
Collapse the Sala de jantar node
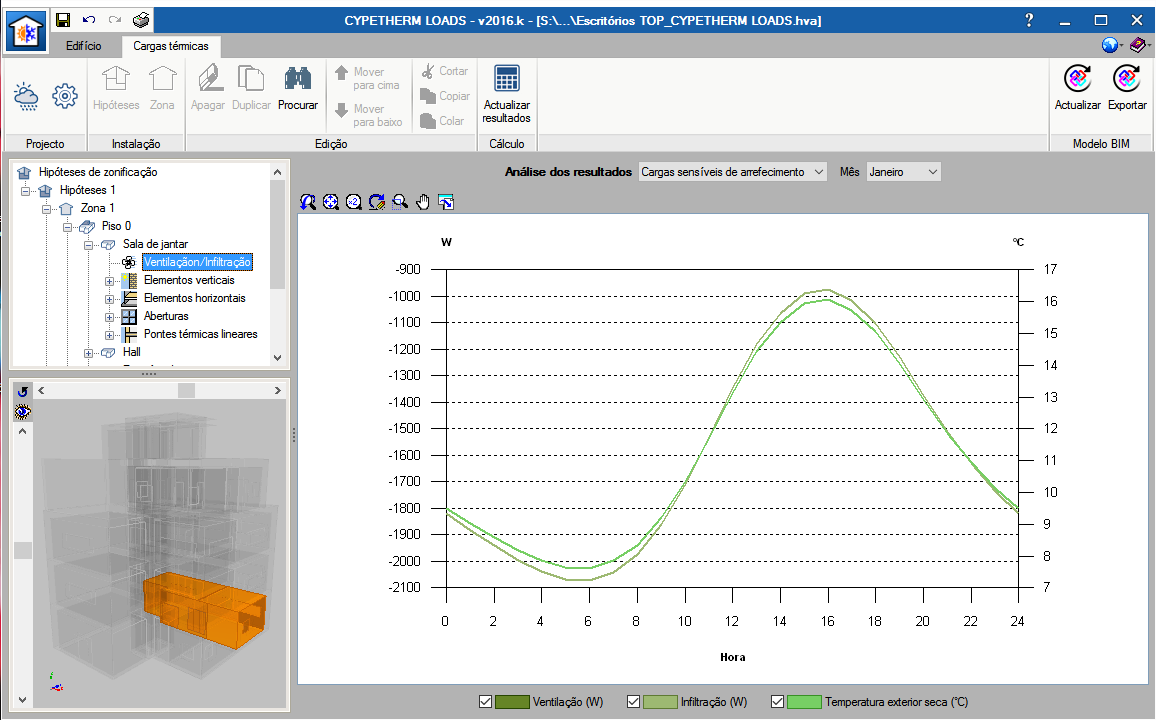tap(88, 245)
